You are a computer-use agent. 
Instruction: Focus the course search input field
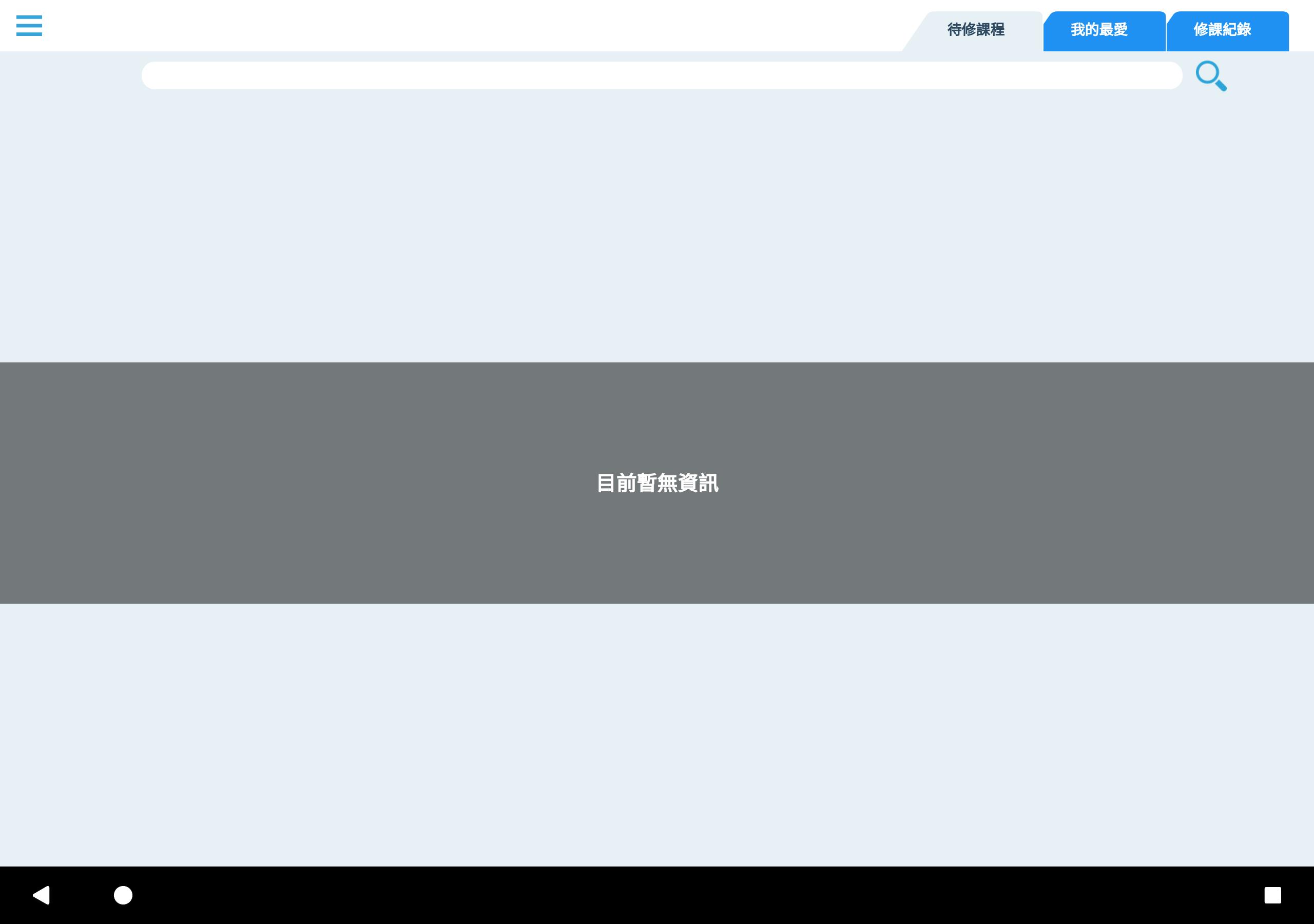click(x=662, y=75)
